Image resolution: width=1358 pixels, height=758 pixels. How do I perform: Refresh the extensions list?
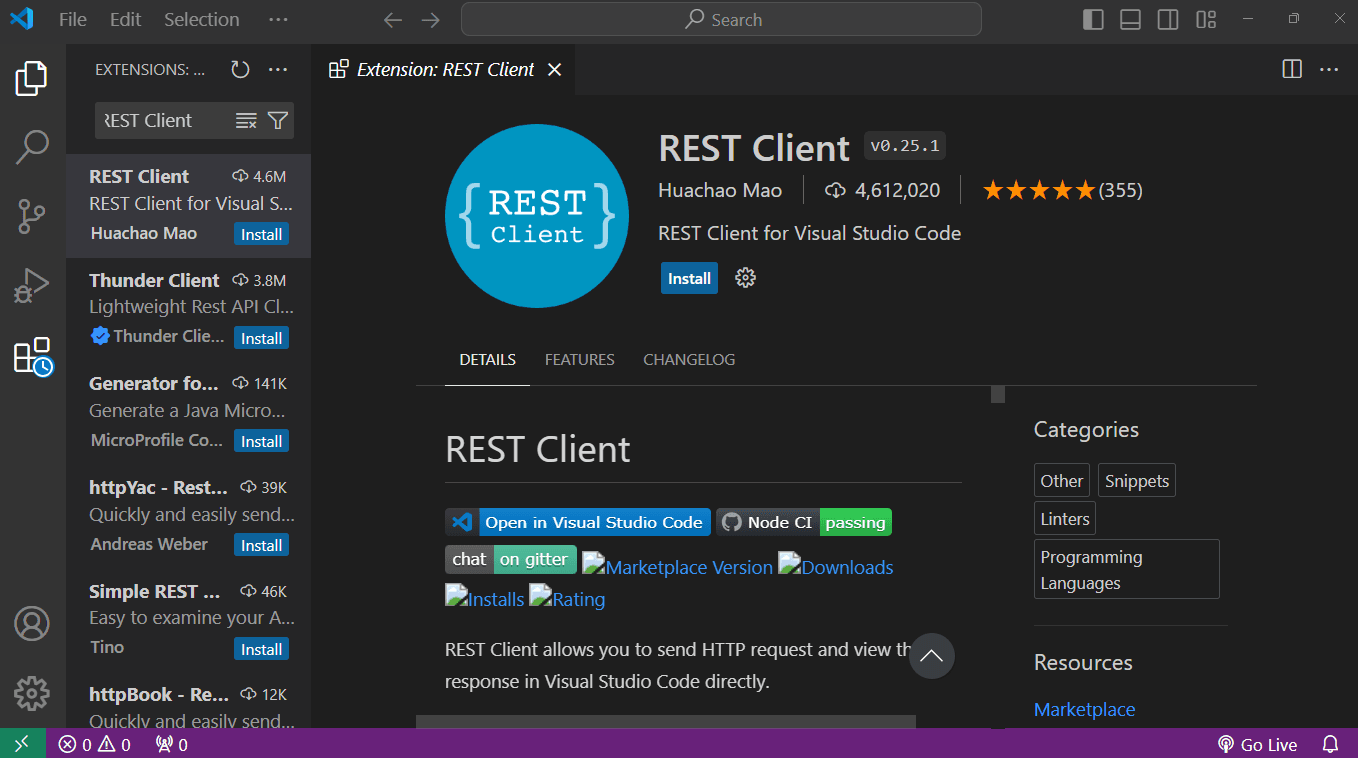[239, 69]
